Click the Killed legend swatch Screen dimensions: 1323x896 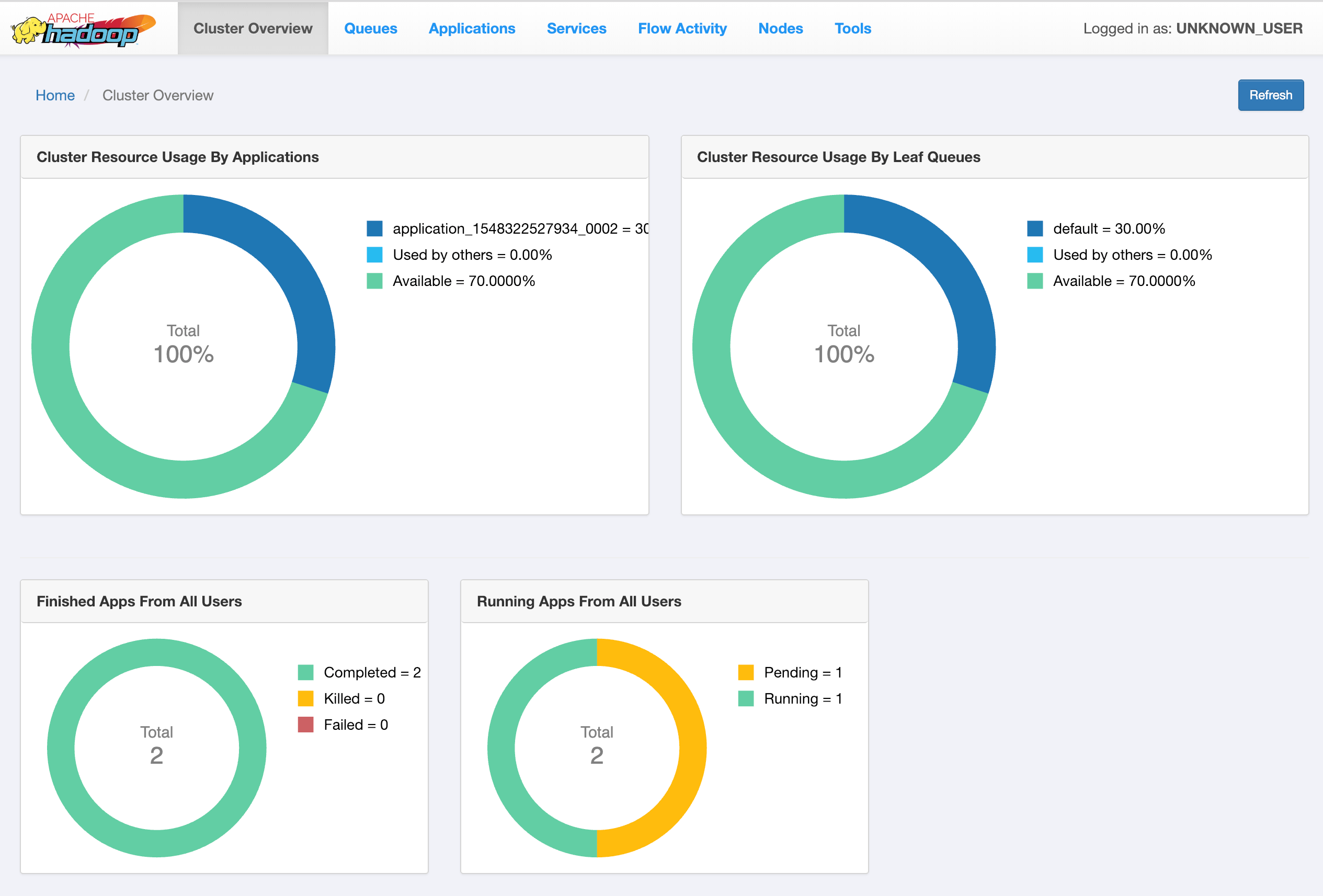pos(306,698)
